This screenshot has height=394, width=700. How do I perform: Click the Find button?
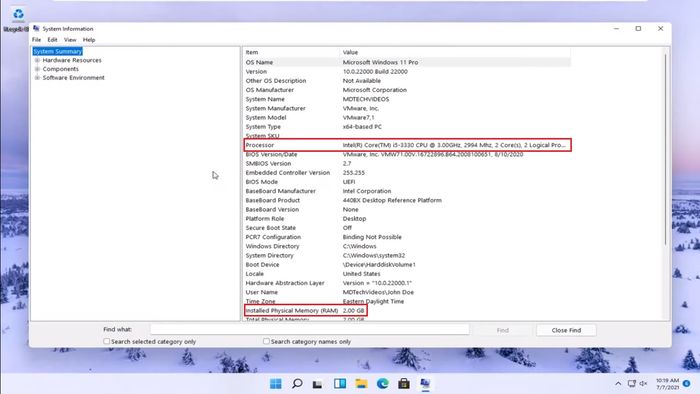pyautogui.click(x=503, y=330)
